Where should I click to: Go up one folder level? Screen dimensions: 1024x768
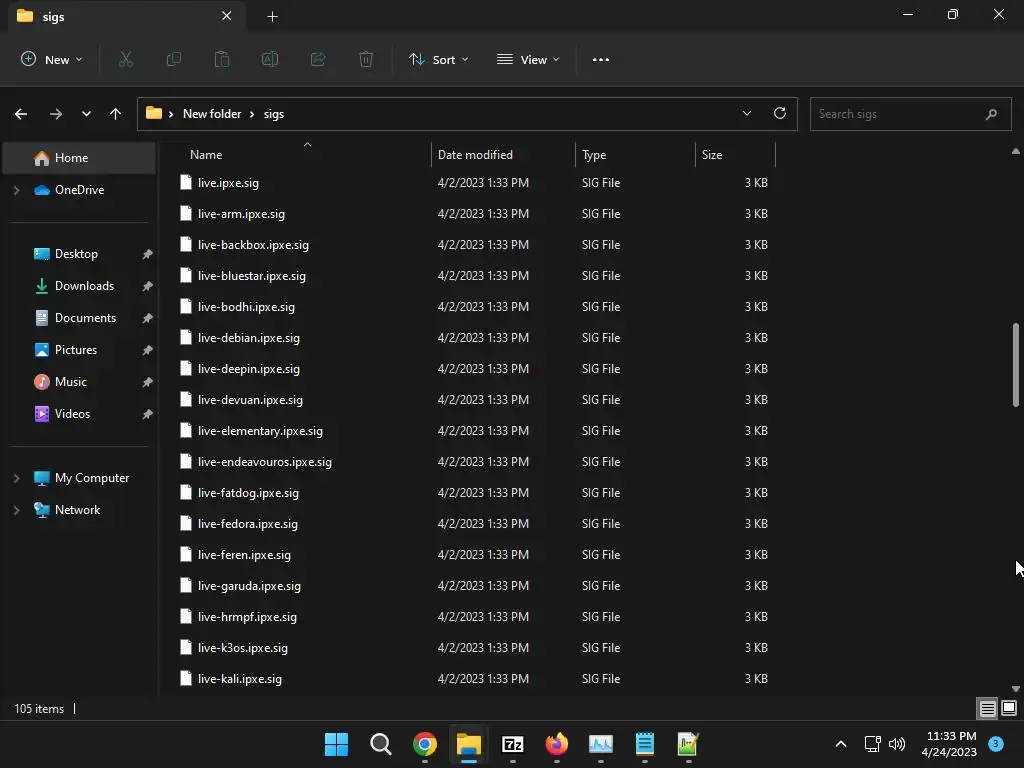click(116, 114)
